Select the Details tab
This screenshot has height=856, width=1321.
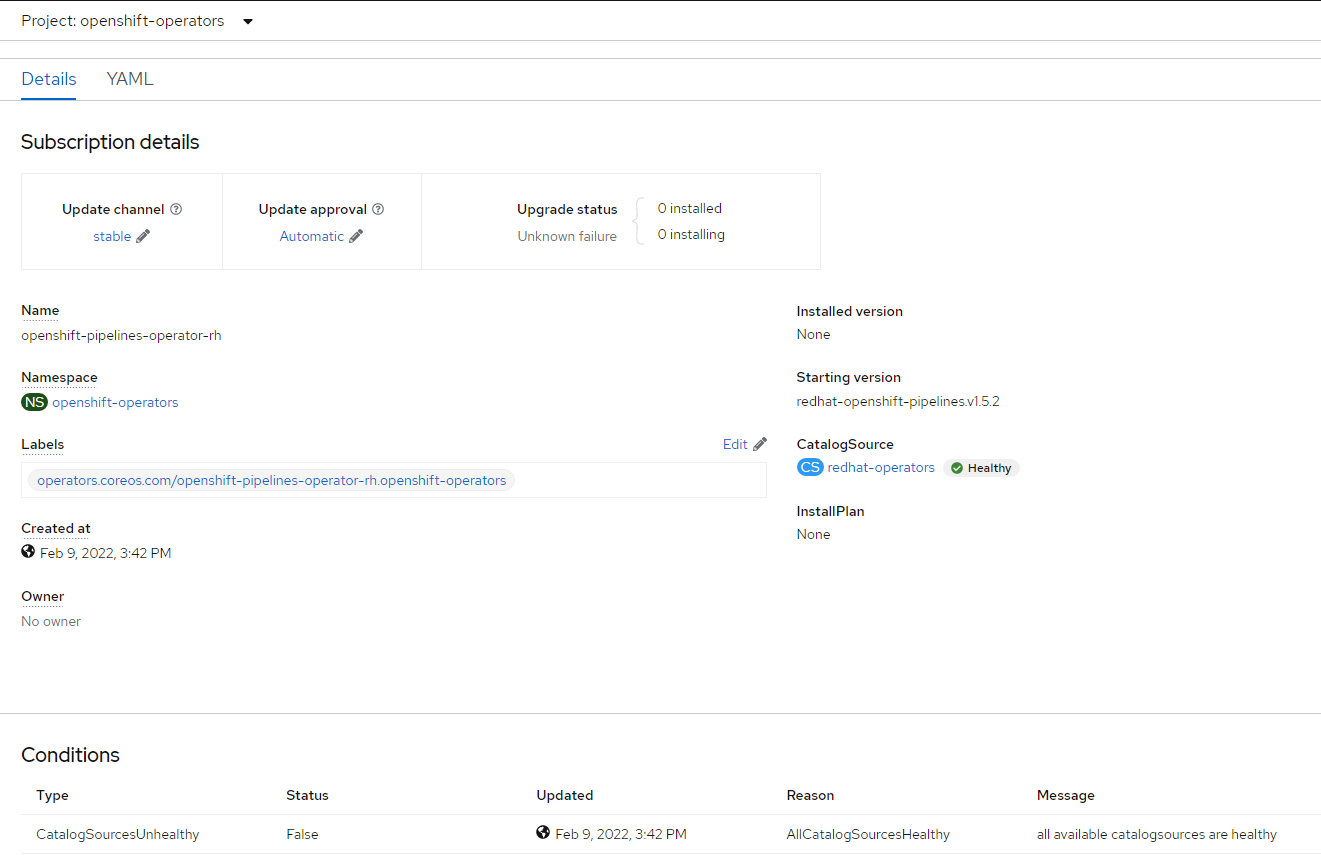[x=48, y=78]
